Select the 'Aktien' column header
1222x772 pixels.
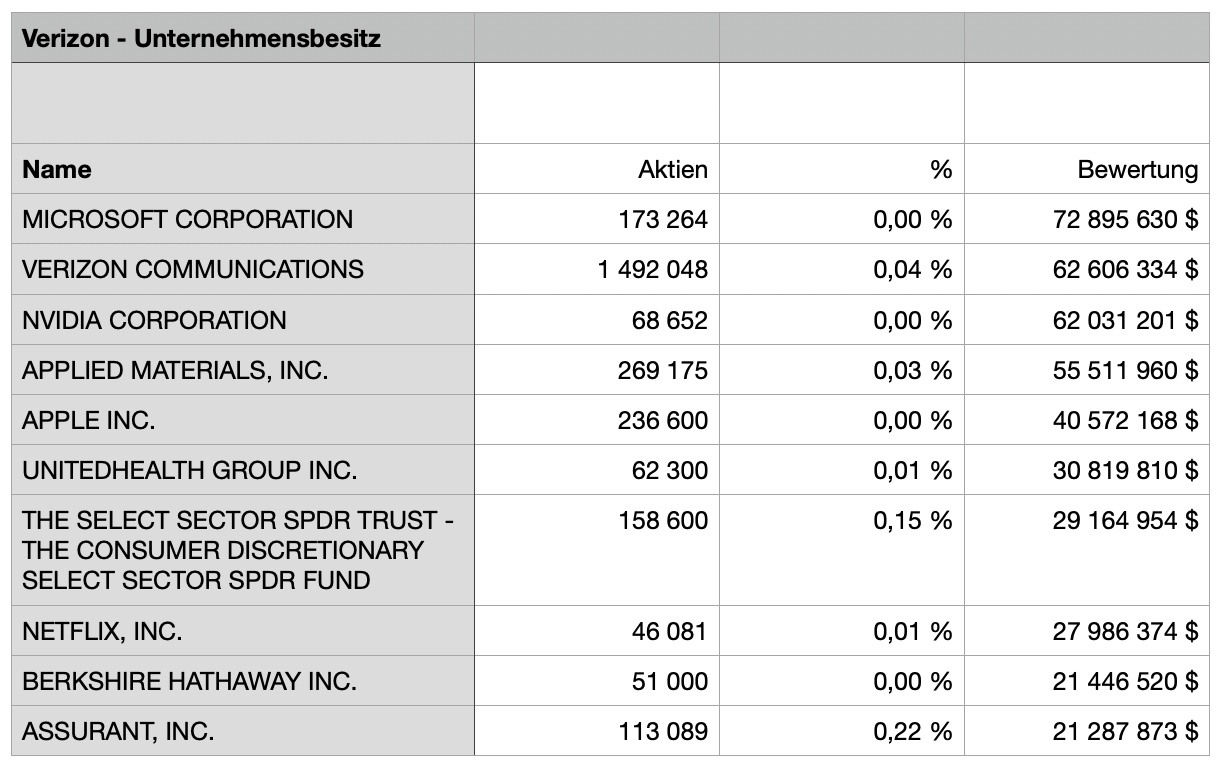(672, 170)
